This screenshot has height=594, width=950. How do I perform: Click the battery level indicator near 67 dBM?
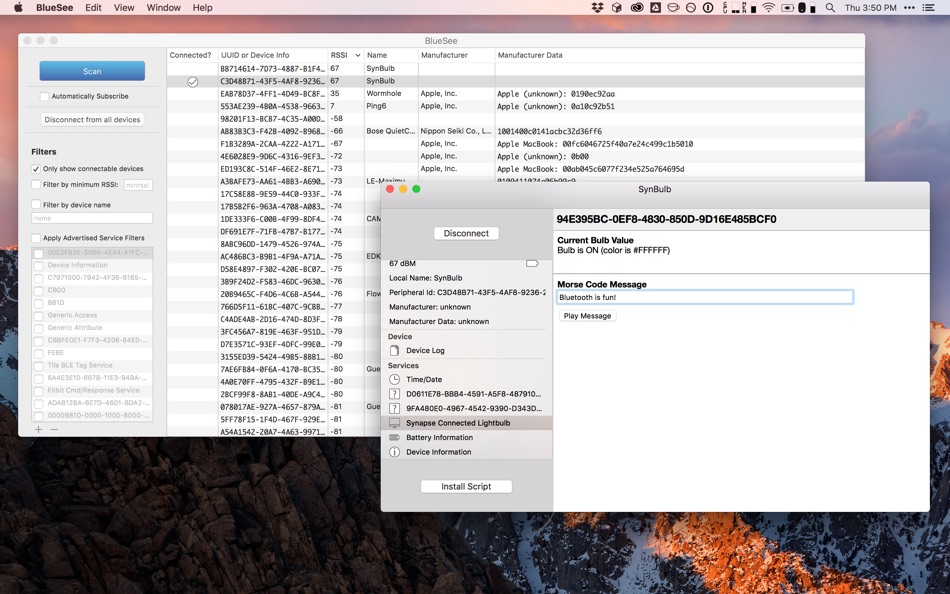532,264
